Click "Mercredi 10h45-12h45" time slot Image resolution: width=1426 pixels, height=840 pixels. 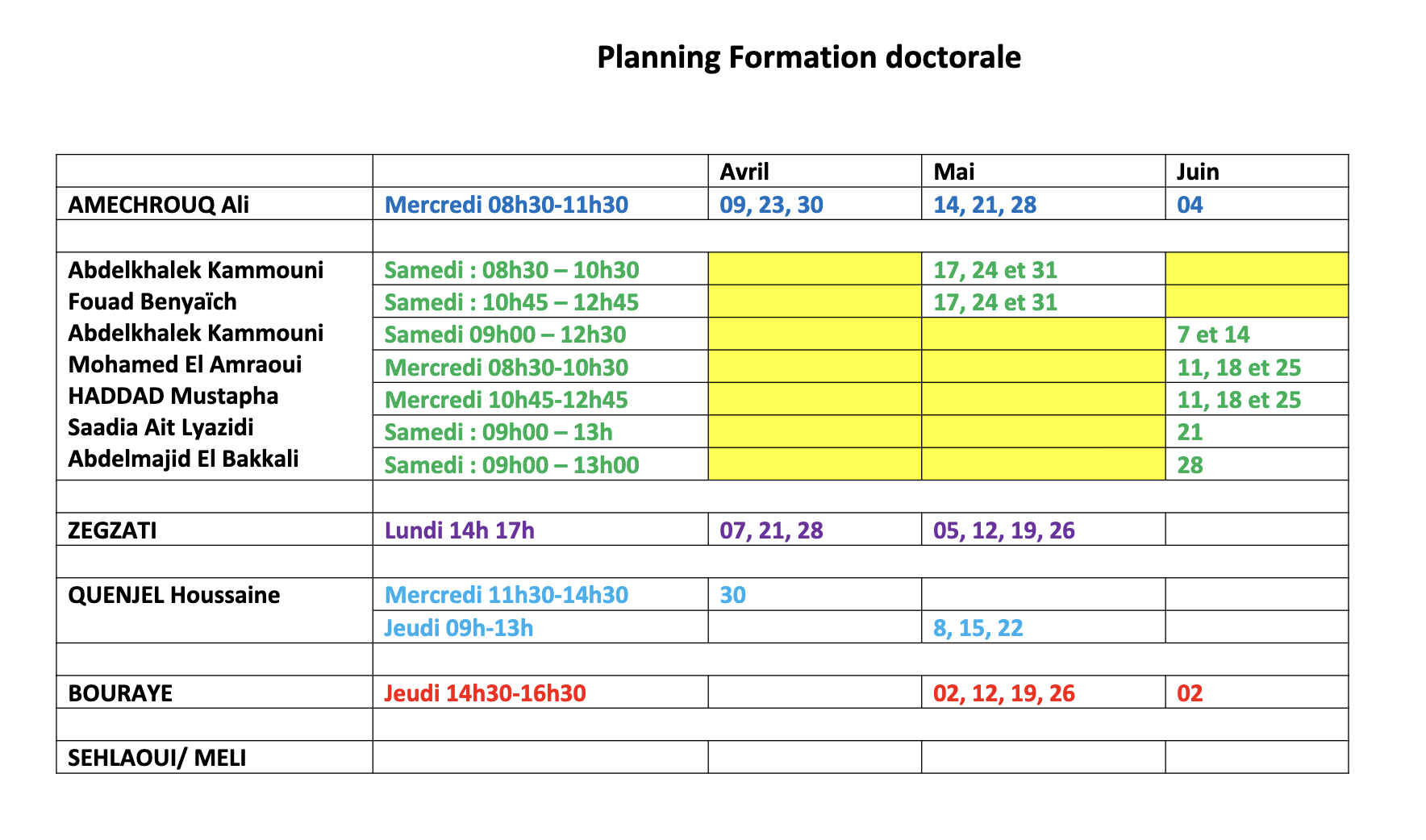click(507, 400)
